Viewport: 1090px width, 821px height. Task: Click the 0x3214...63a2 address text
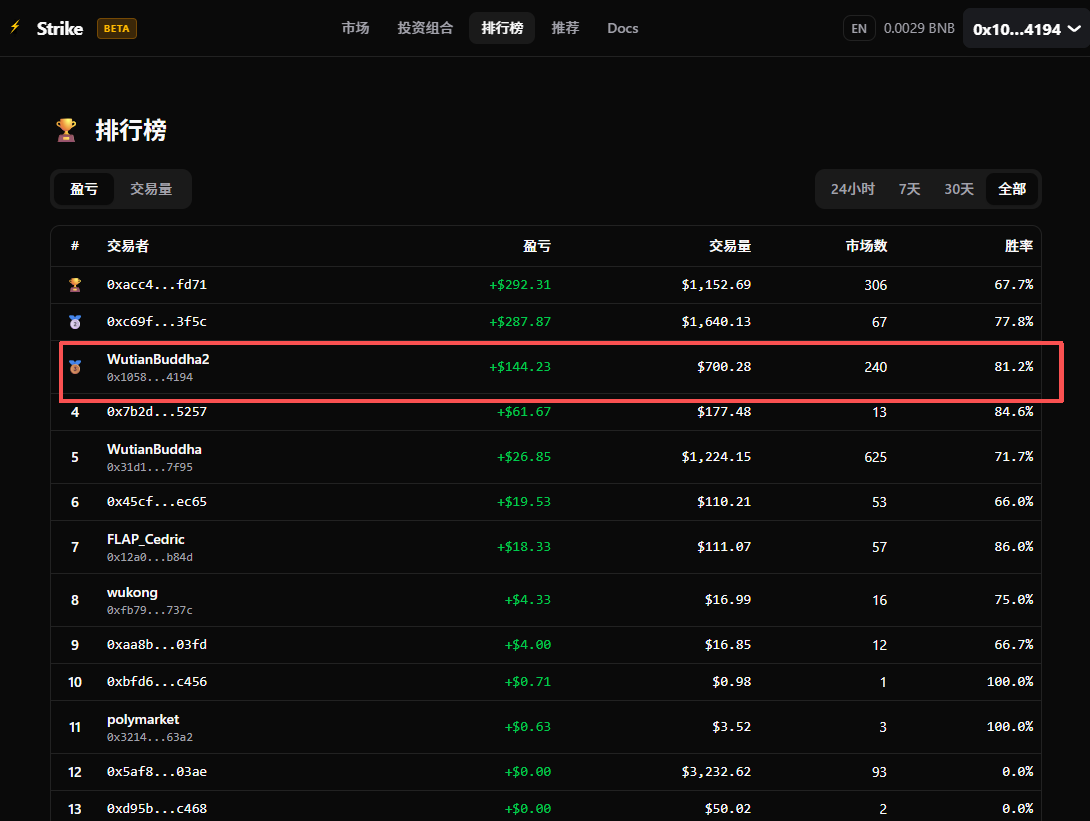(x=150, y=738)
